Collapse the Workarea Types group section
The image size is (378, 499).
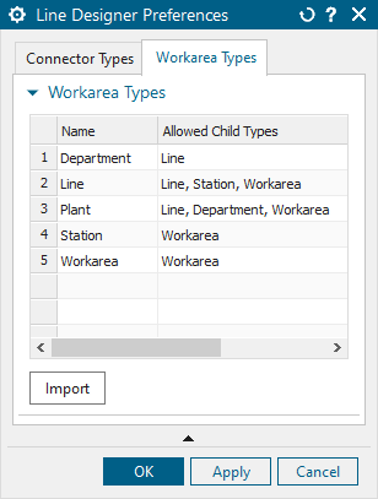click(x=33, y=93)
